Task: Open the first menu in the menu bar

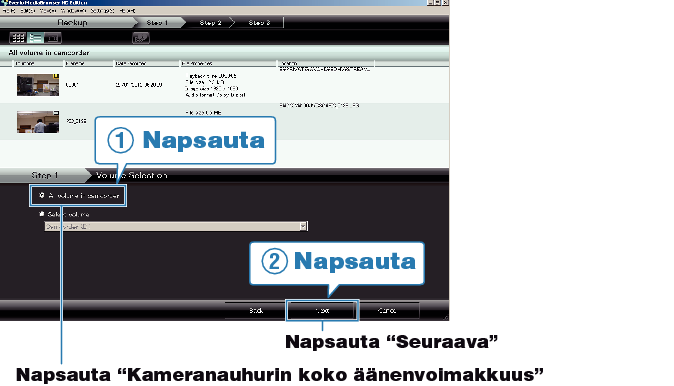Action: point(9,11)
